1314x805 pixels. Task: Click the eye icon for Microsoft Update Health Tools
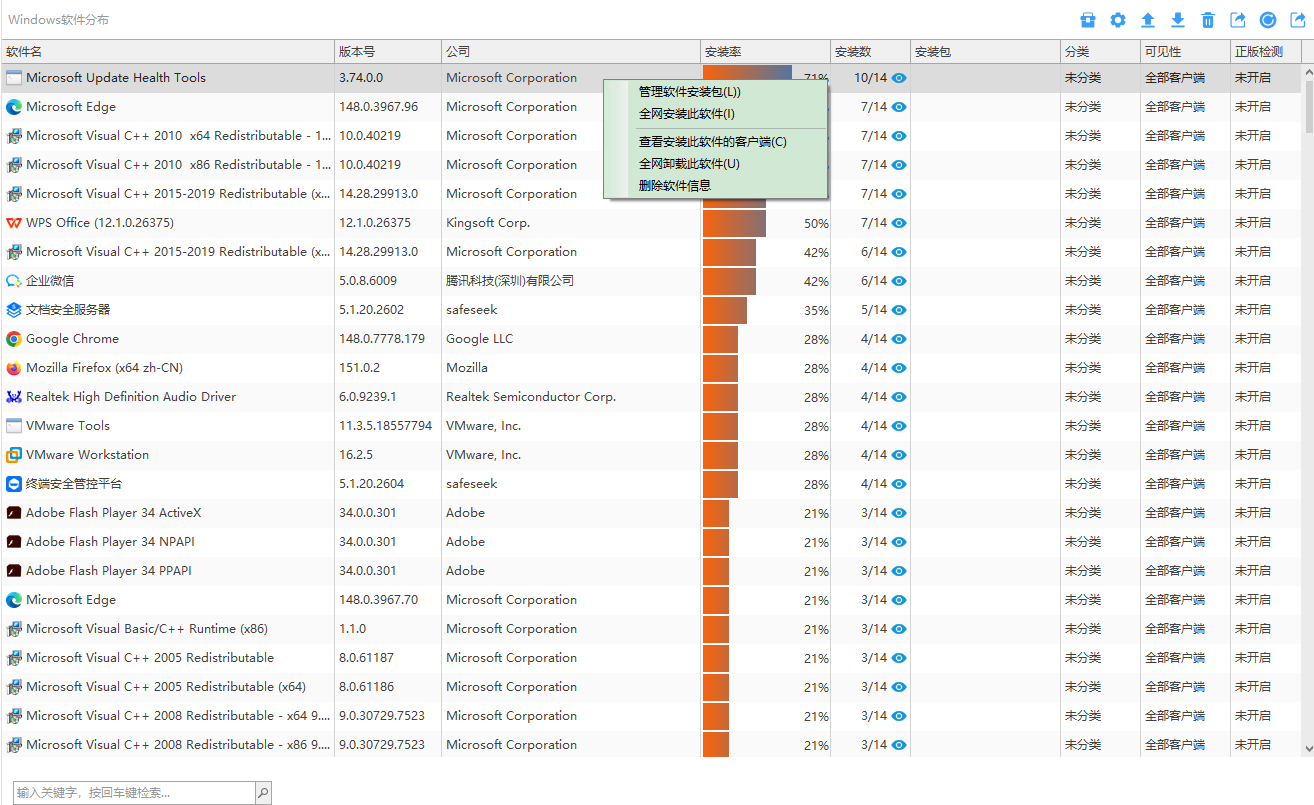click(x=899, y=78)
